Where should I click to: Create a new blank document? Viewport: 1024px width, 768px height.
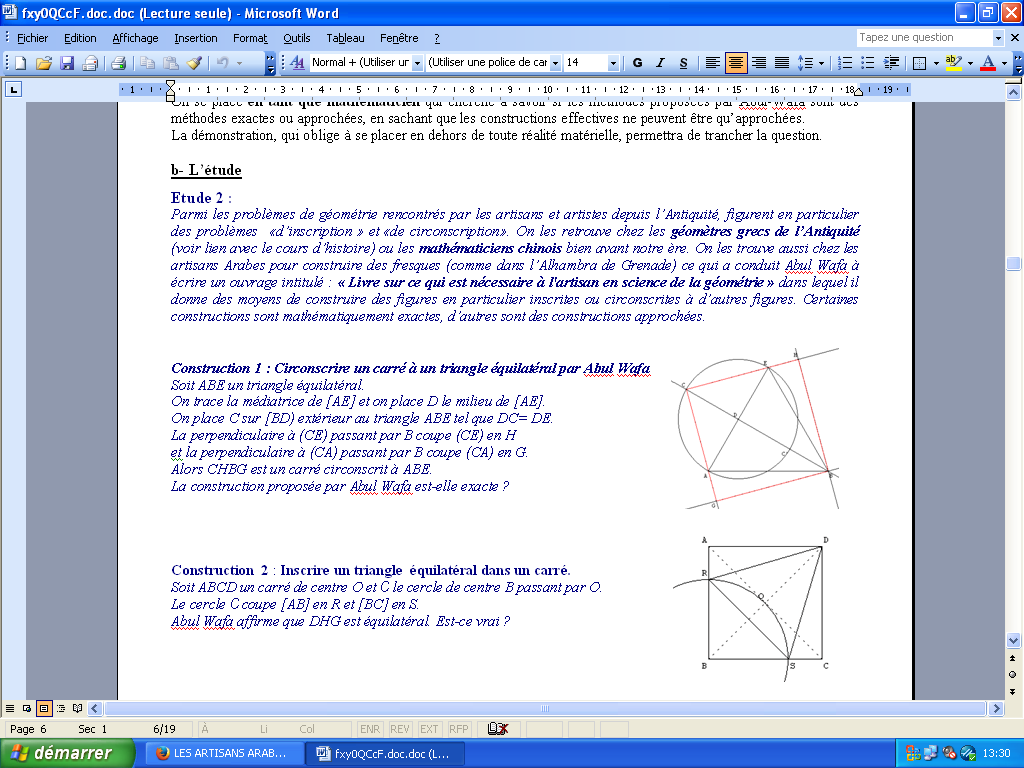click(20, 63)
